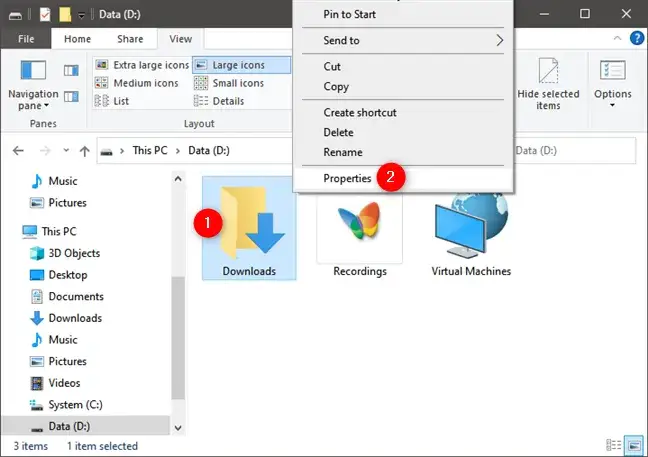This screenshot has height=457, width=648.
Task: Click the navigation pane scrollbar thumb
Action: coord(178,338)
